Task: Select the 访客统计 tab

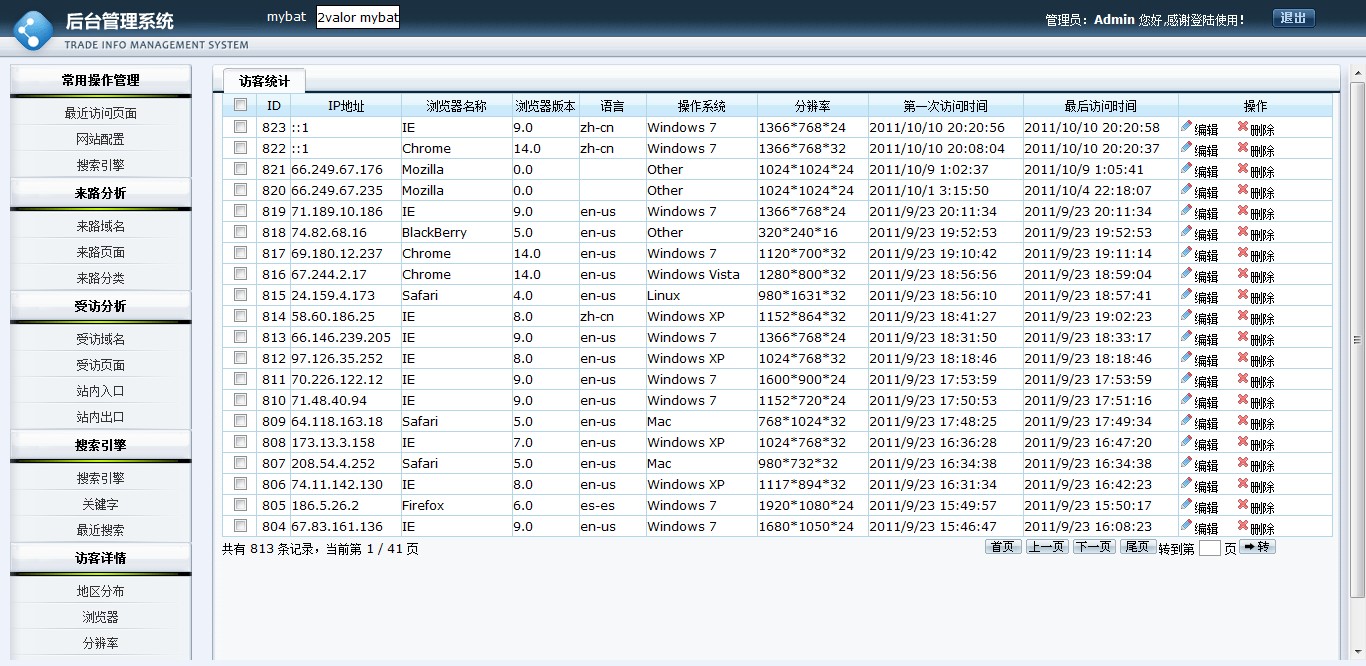Action: pyautogui.click(x=264, y=82)
